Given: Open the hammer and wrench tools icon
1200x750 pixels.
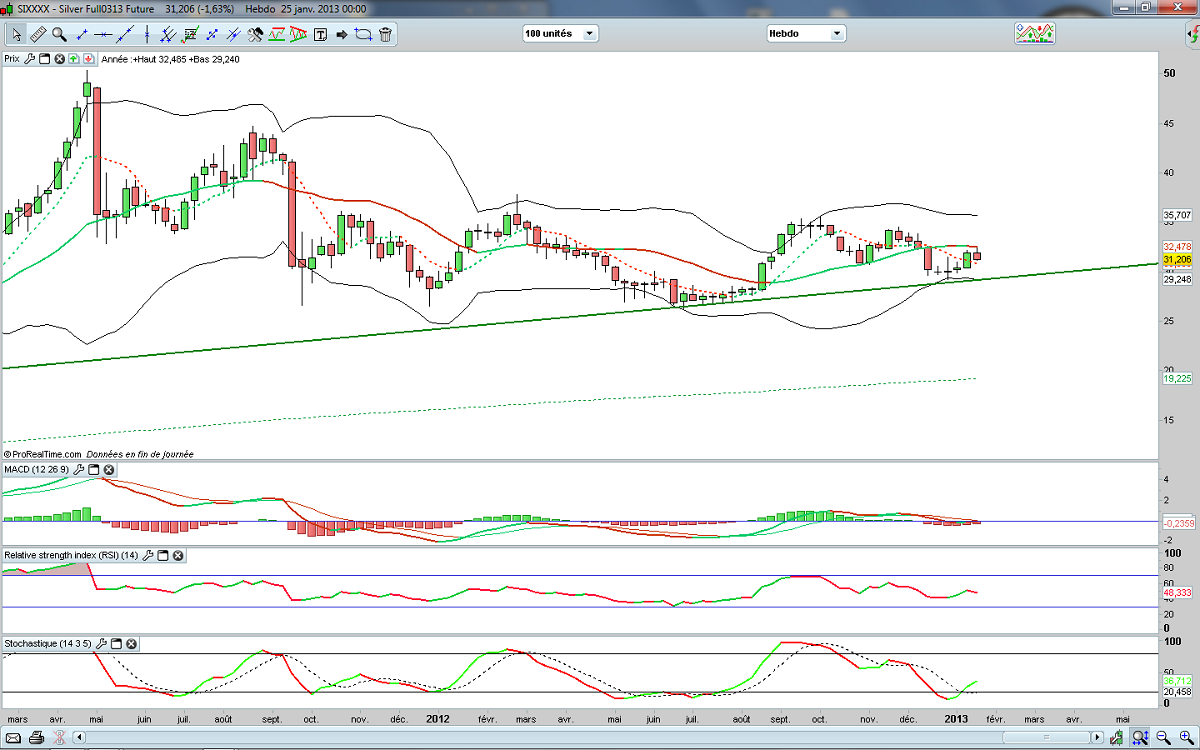Looking at the screenshot, I should point(254,34).
